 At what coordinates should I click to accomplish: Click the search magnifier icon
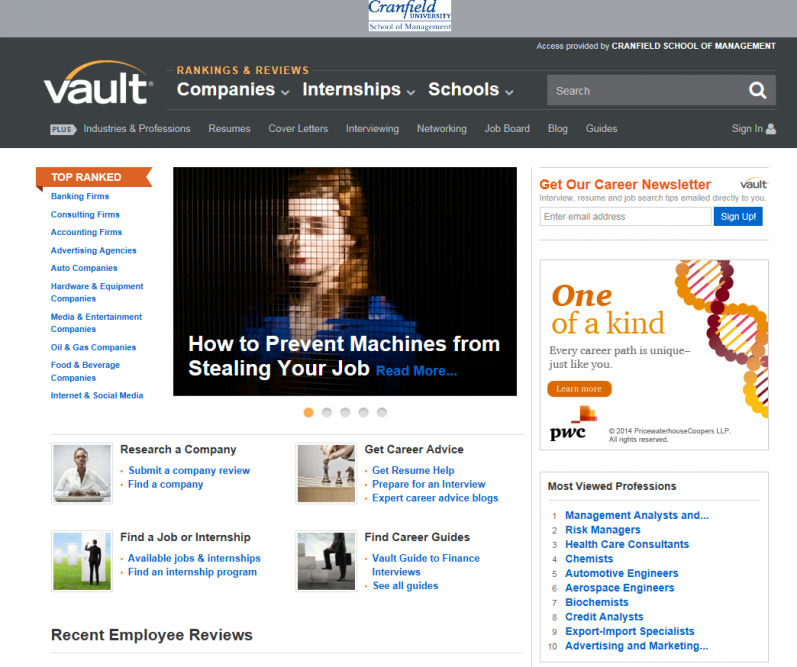tap(757, 91)
